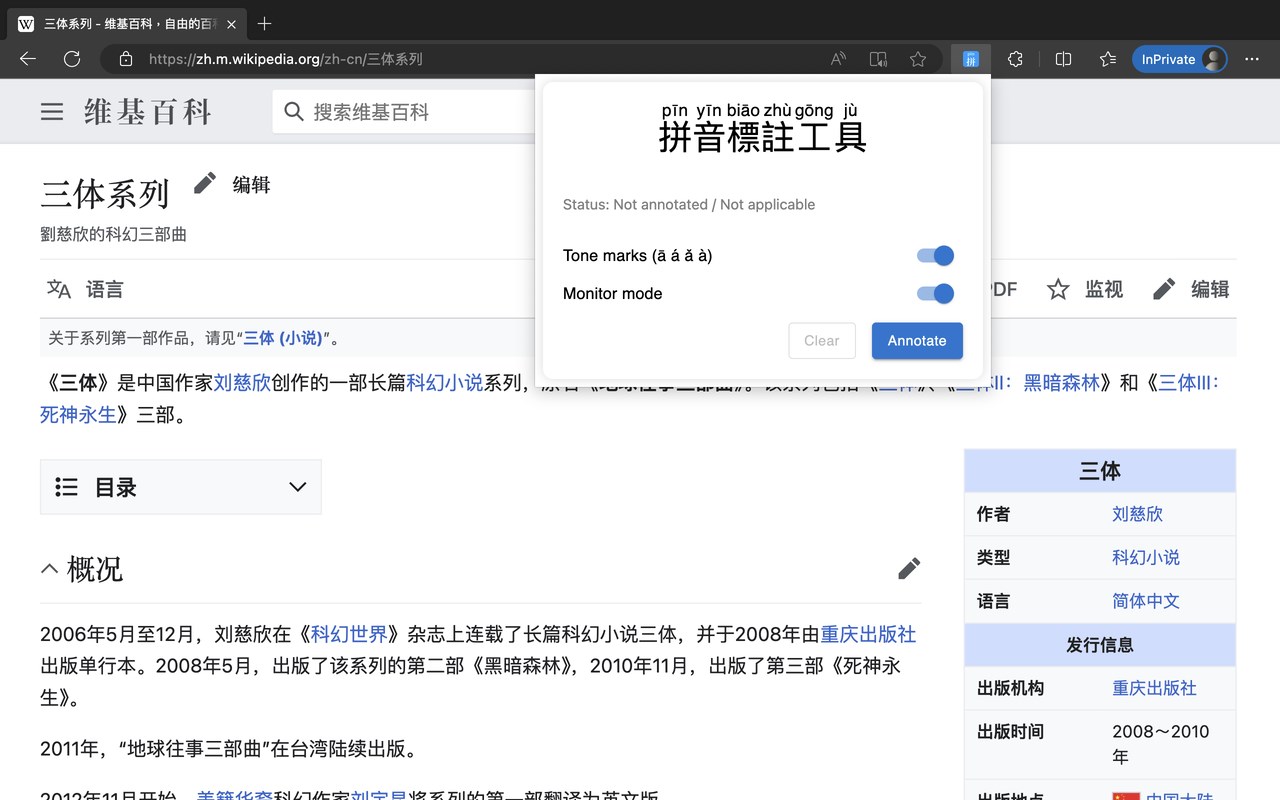Open the 三体 (小说) link
Image resolution: width=1280 pixels, height=800 pixels.
283,338
